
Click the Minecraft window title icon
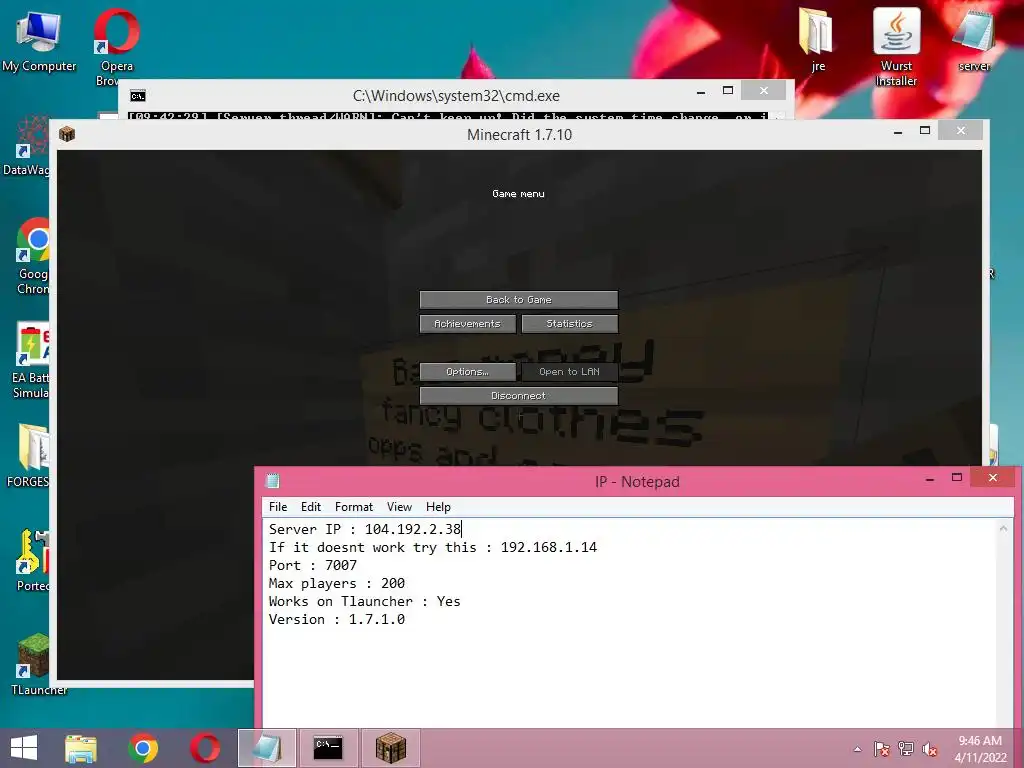click(x=67, y=135)
